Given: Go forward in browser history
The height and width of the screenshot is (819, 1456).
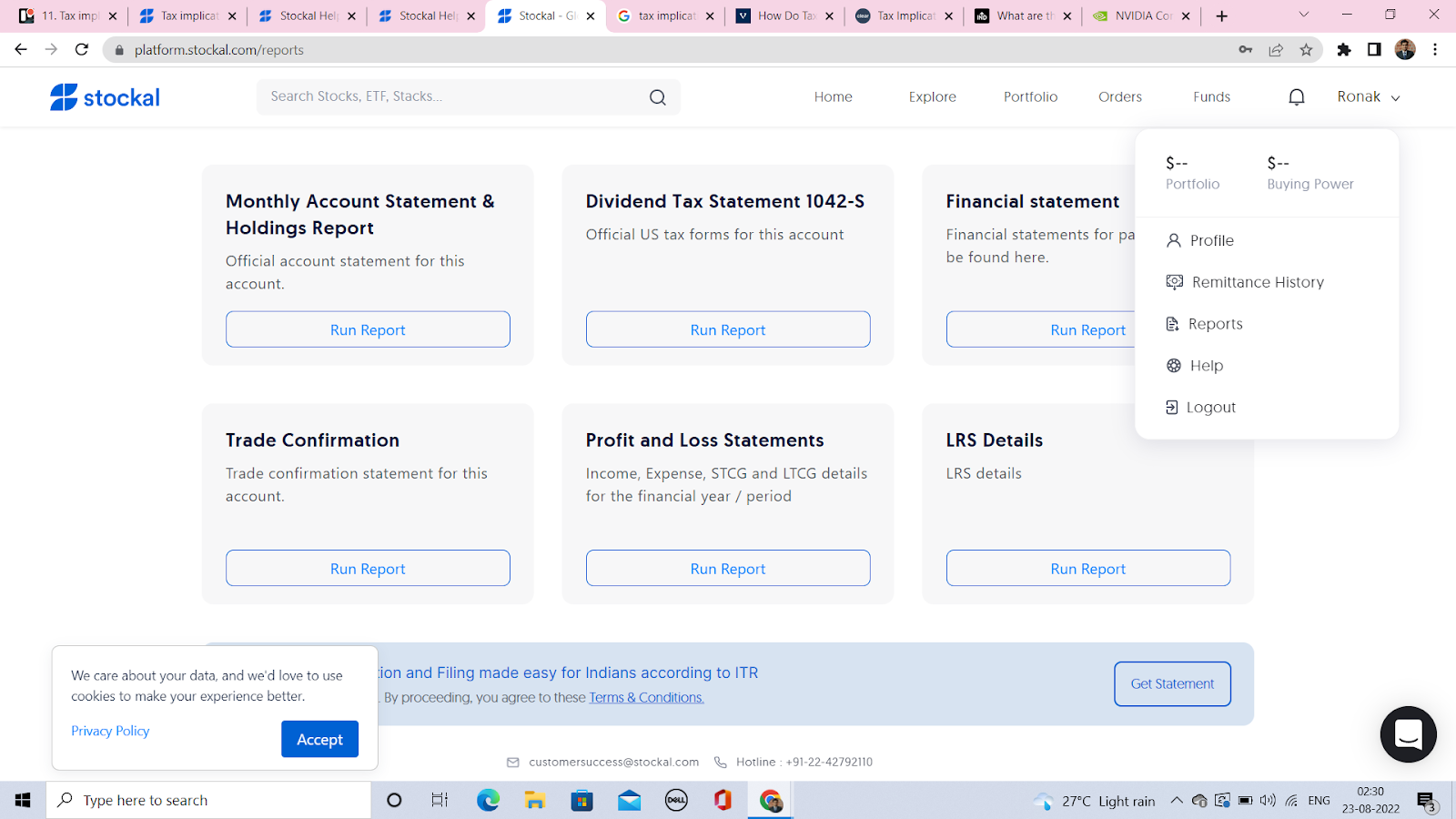Looking at the screenshot, I should tap(51, 49).
